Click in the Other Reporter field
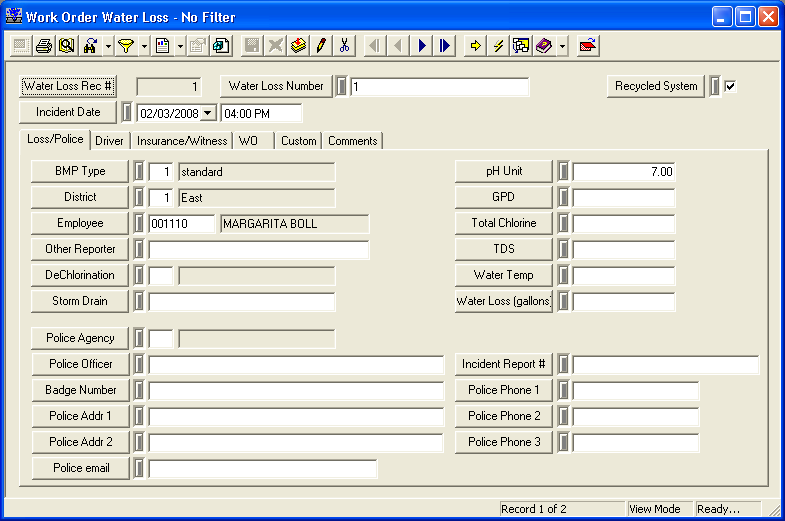The image size is (785, 521). [259, 250]
